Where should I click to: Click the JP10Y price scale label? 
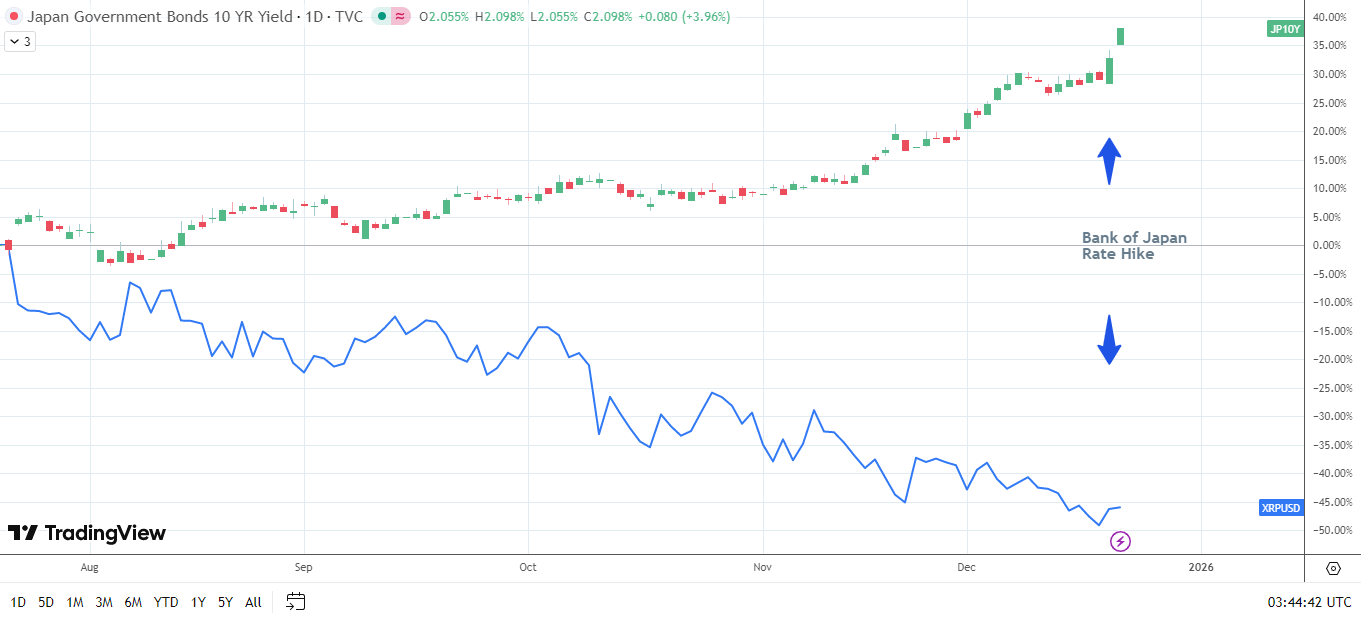[1285, 29]
